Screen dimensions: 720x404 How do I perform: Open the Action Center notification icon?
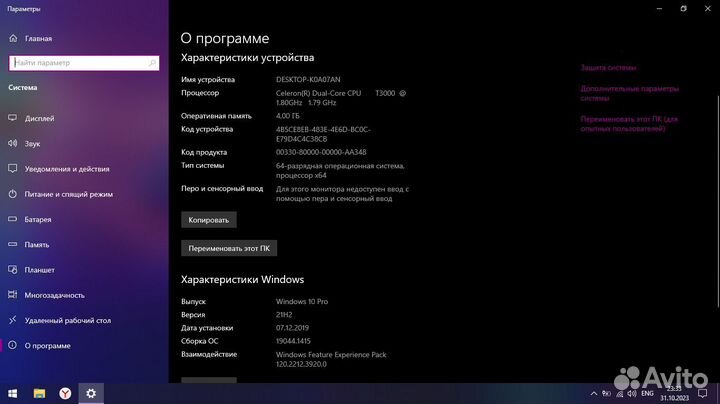coord(703,394)
